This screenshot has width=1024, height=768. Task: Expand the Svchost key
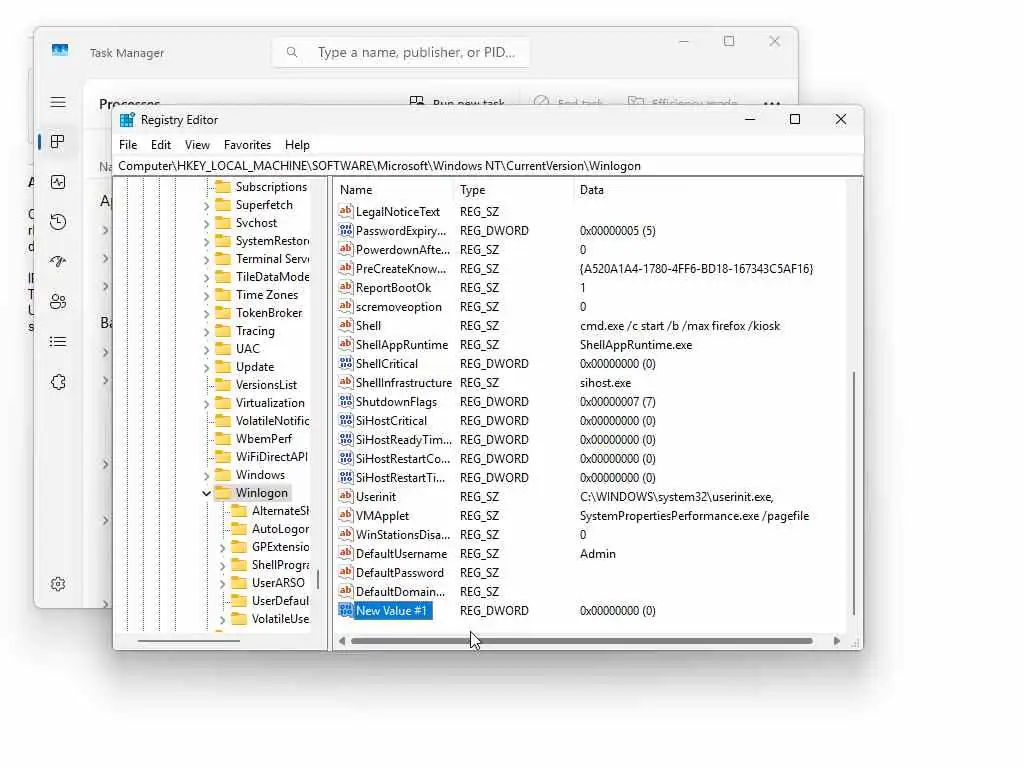tap(206, 223)
